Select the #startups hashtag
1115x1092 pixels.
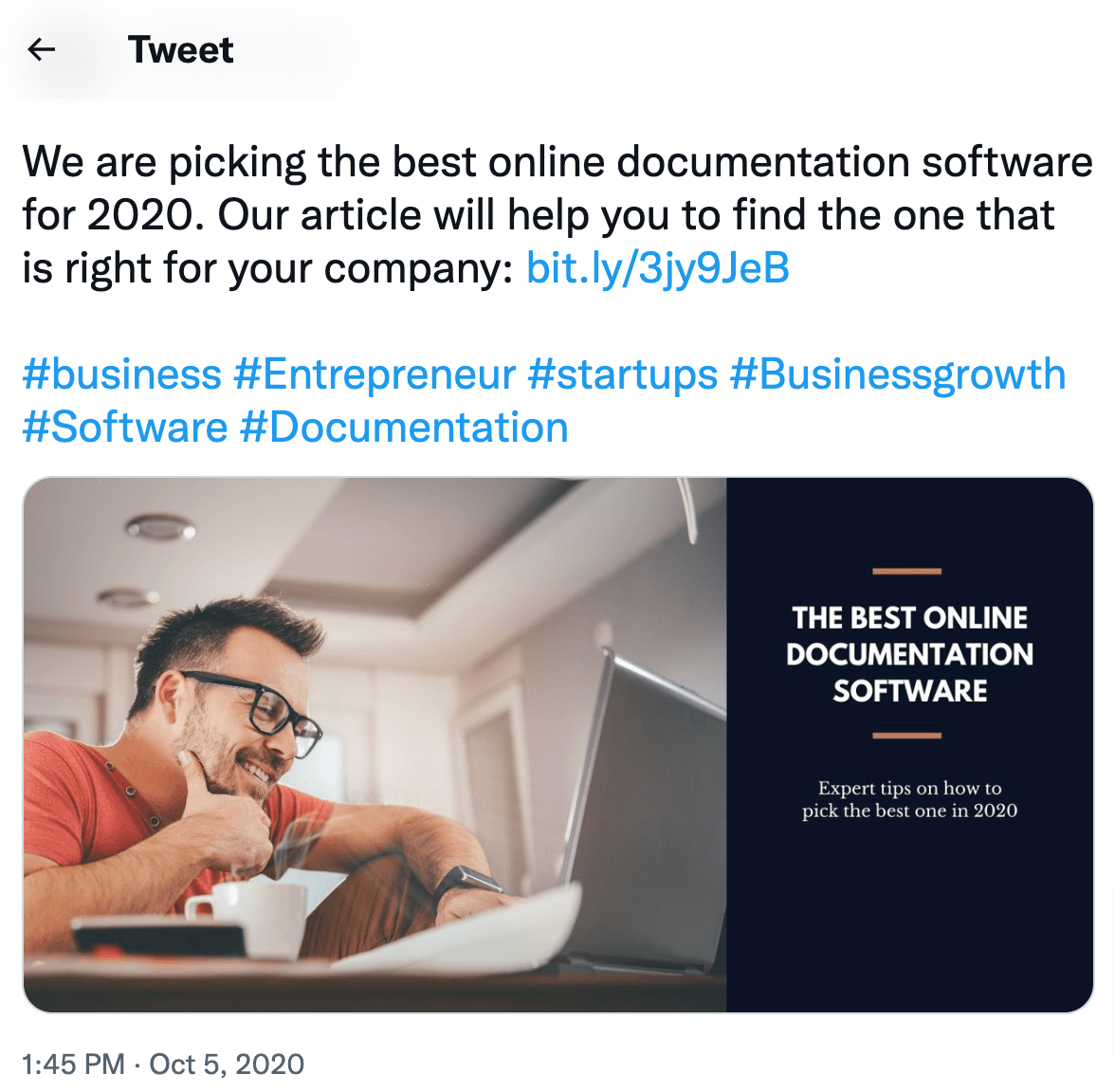click(x=622, y=374)
